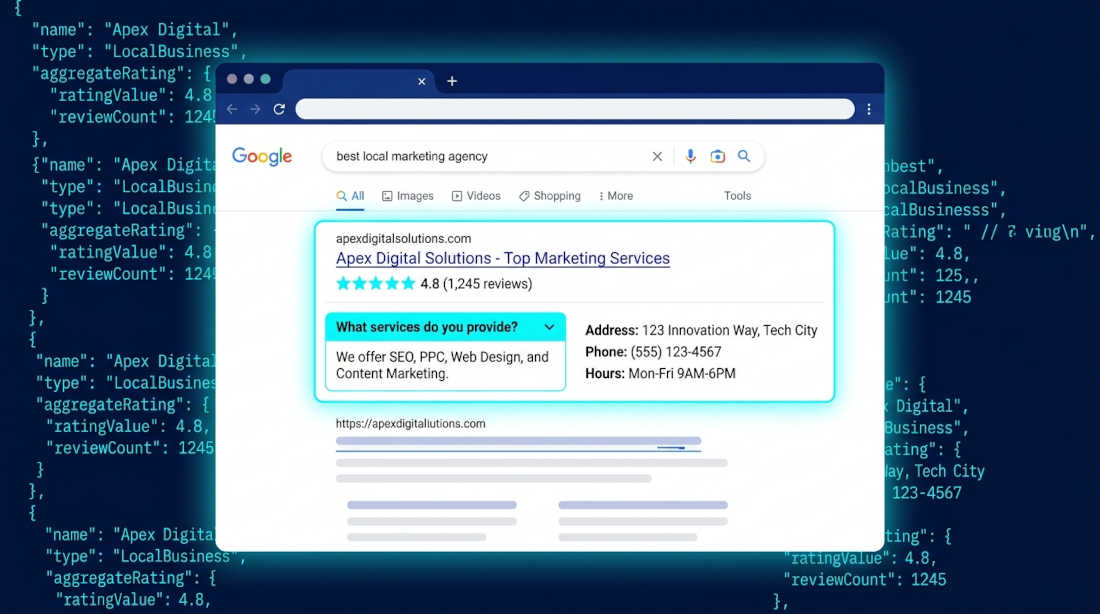
Task: Click the Google logo
Action: click(262, 156)
